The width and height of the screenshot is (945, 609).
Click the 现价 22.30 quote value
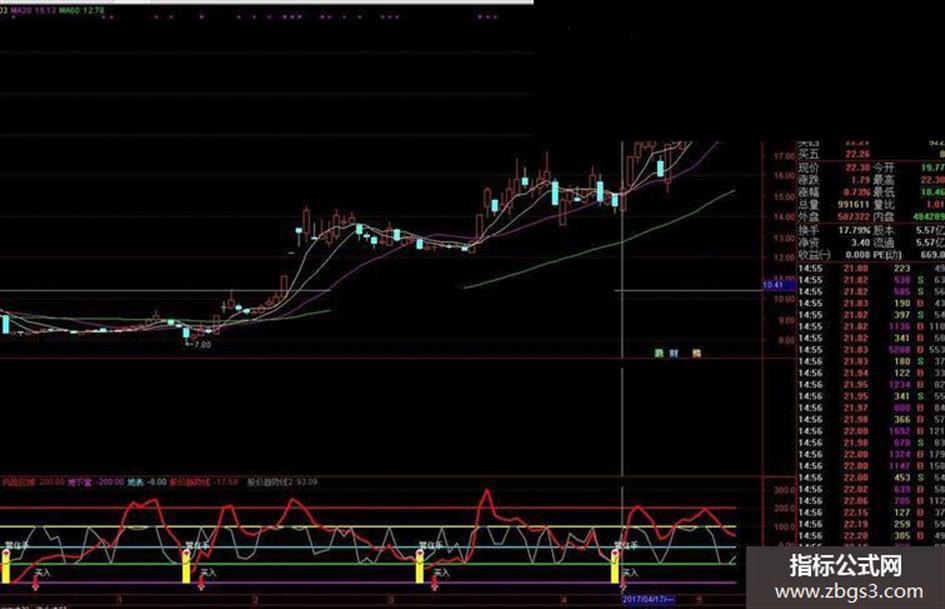[x=857, y=168]
